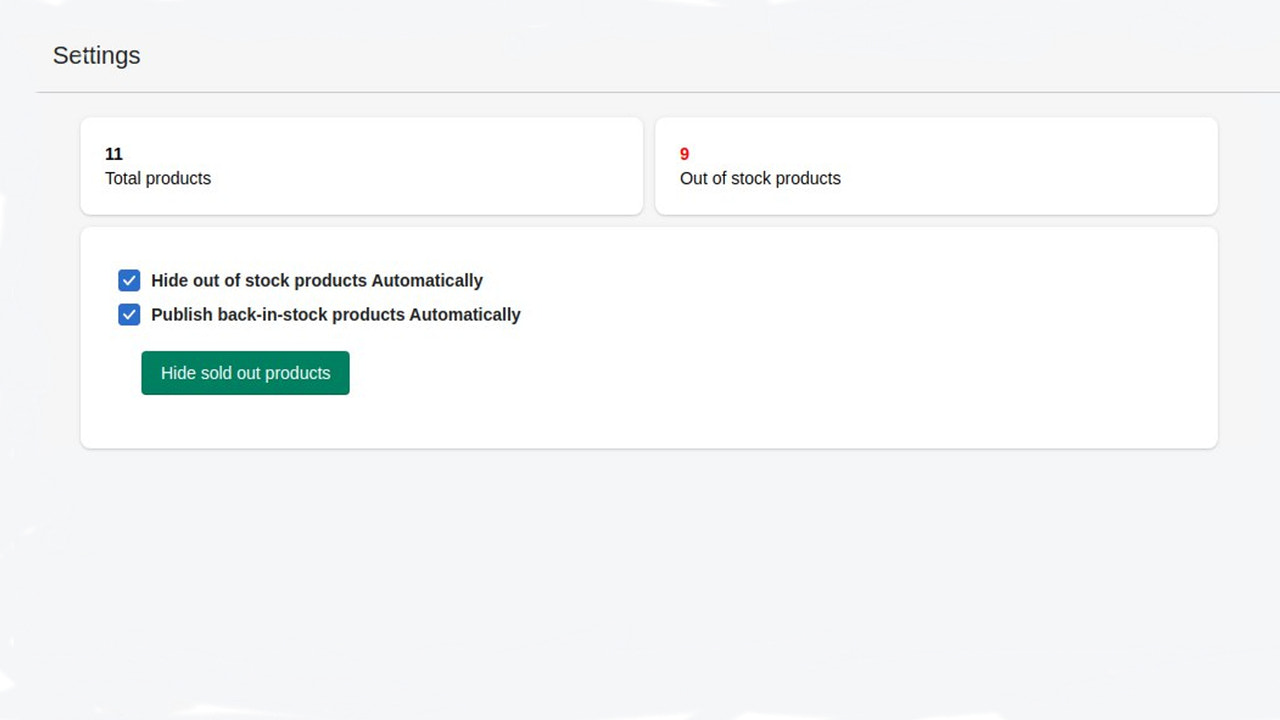The width and height of the screenshot is (1280, 720).
Task: Click the word 'Automatically' in the publish option
Action: point(465,314)
